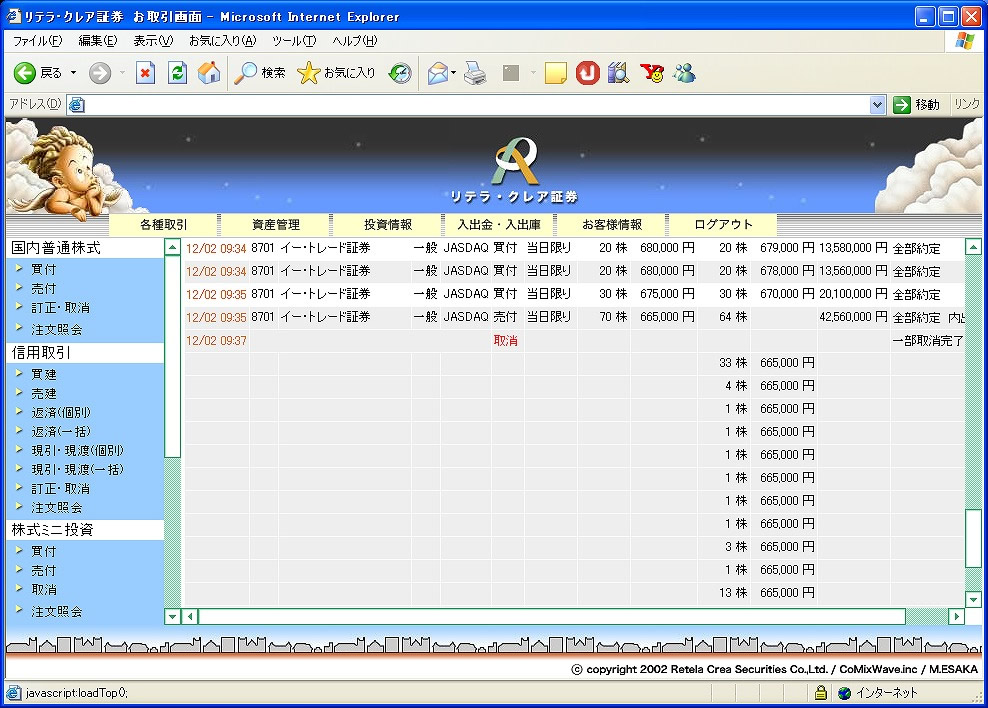Click the ログアウト tab
Image resolution: width=988 pixels, height=708 pixels.
coord(723,225)
